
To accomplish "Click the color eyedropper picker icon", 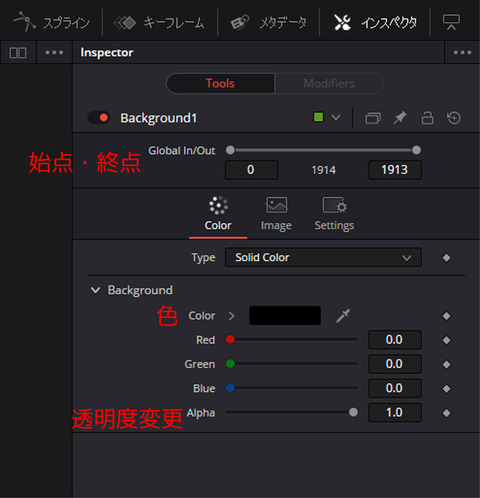I will coord(343,316).
